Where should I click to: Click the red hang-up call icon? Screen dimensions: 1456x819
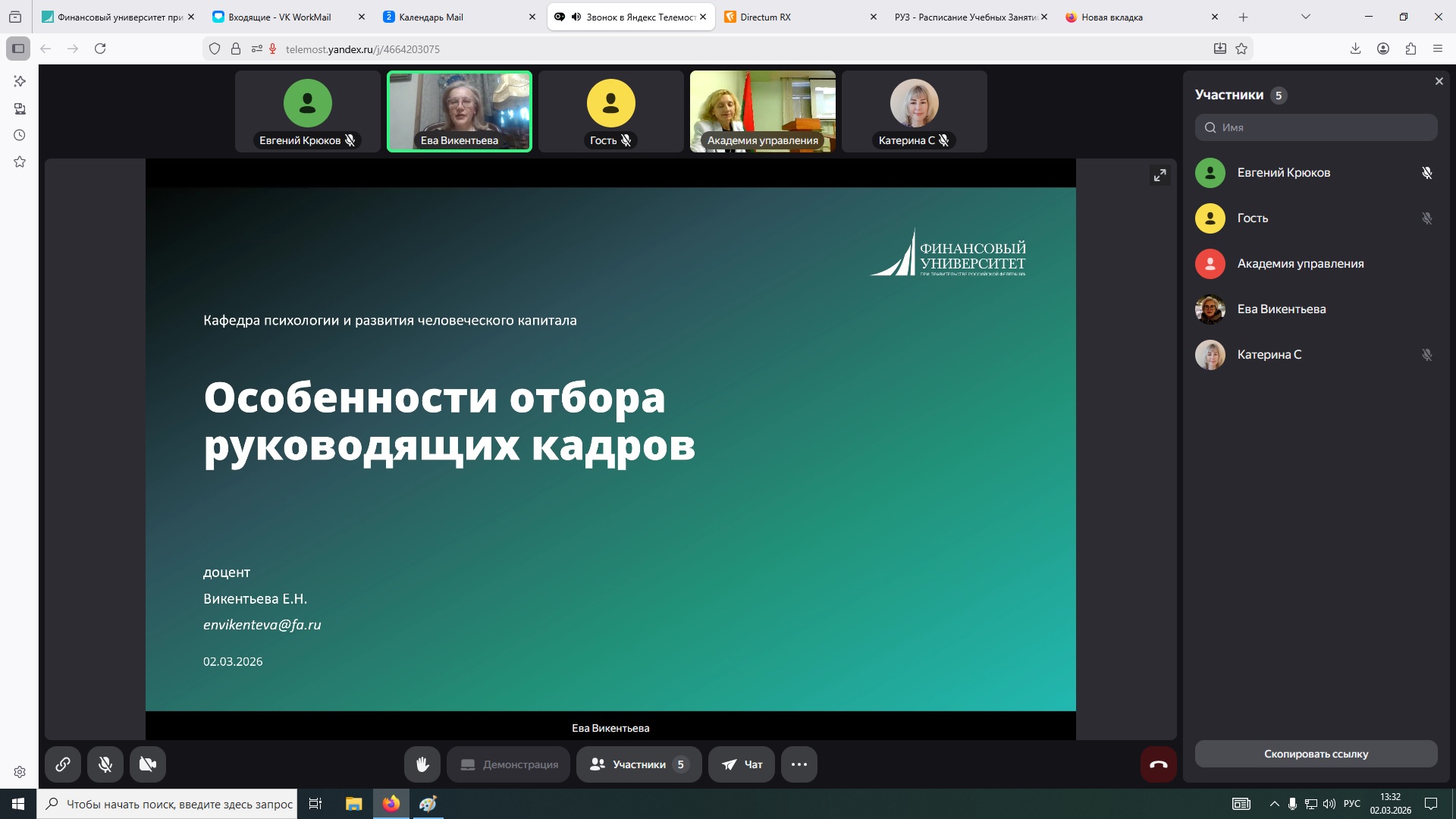(1158, 764)
